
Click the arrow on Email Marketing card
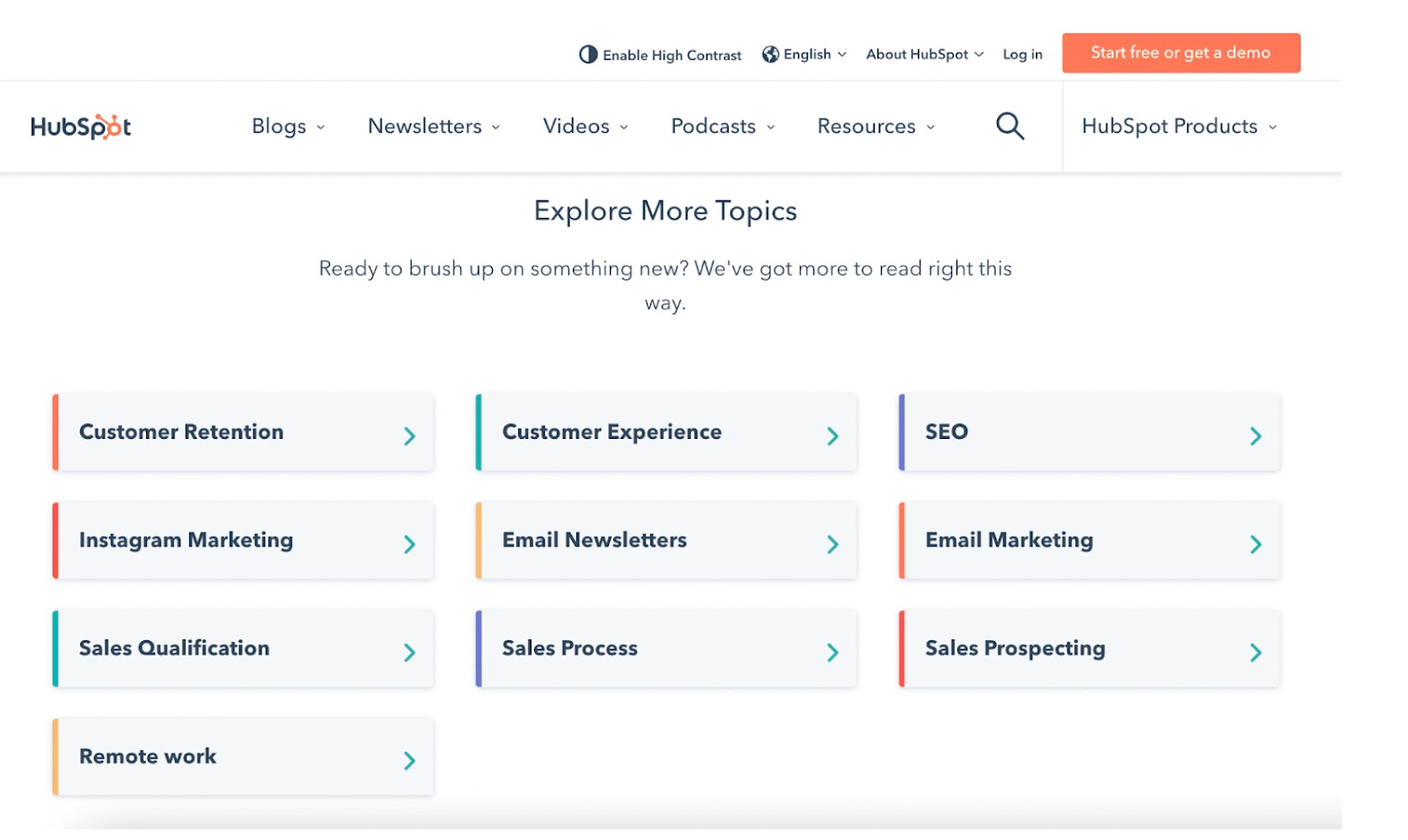tap(1256, 544)
